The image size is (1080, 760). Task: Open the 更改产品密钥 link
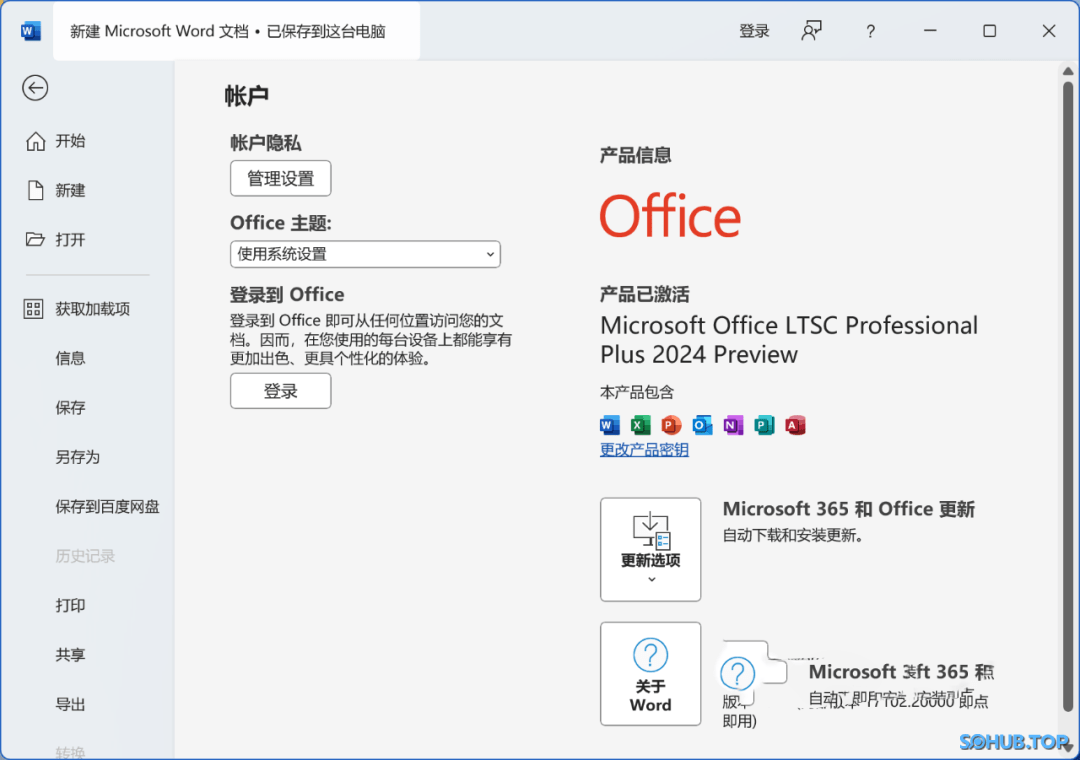tap(644, 450)
